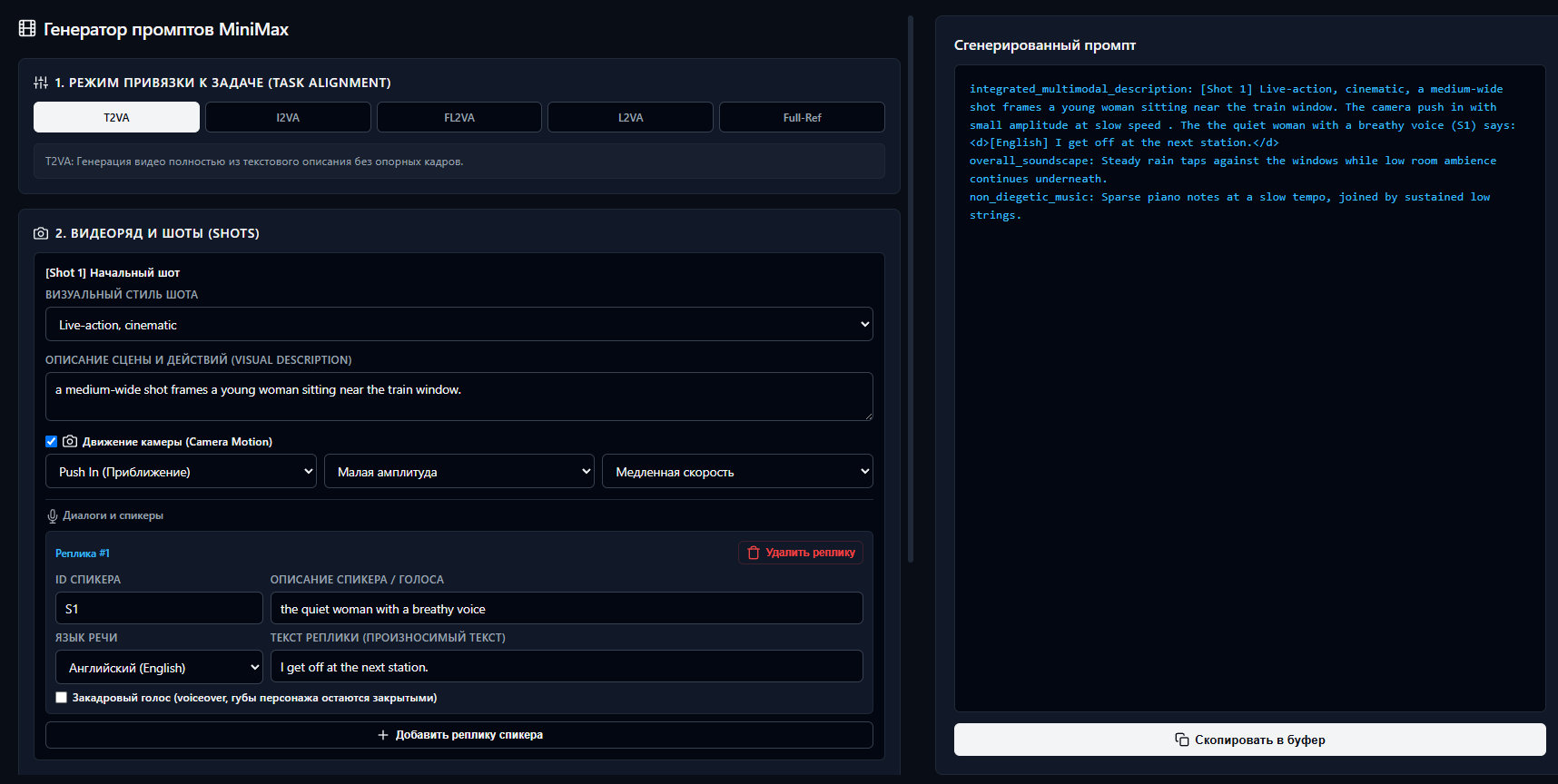
Task: Click the plus icon in Добавить реплику спикера
Action: (383, 735)
